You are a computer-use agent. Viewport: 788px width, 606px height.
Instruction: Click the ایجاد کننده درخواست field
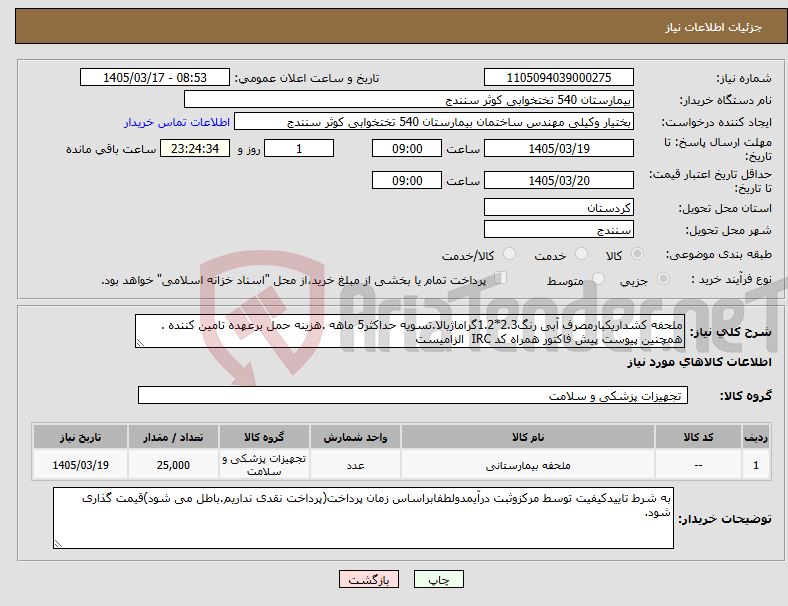434,122
